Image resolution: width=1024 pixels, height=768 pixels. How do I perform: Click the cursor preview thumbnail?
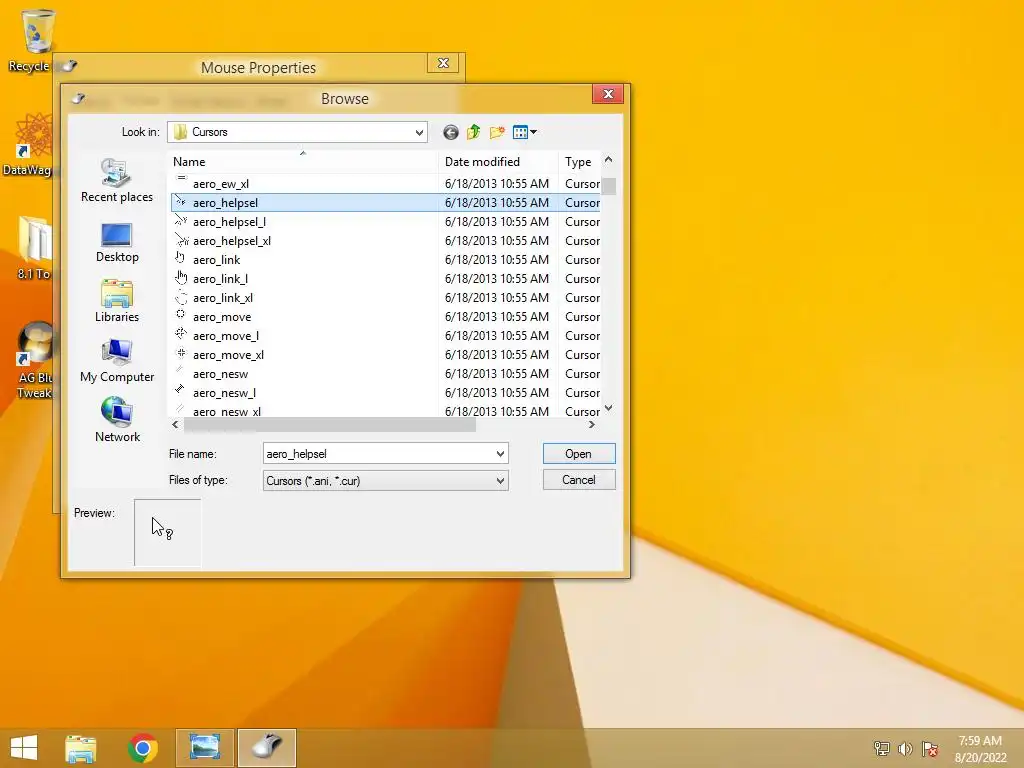(167, 532)
